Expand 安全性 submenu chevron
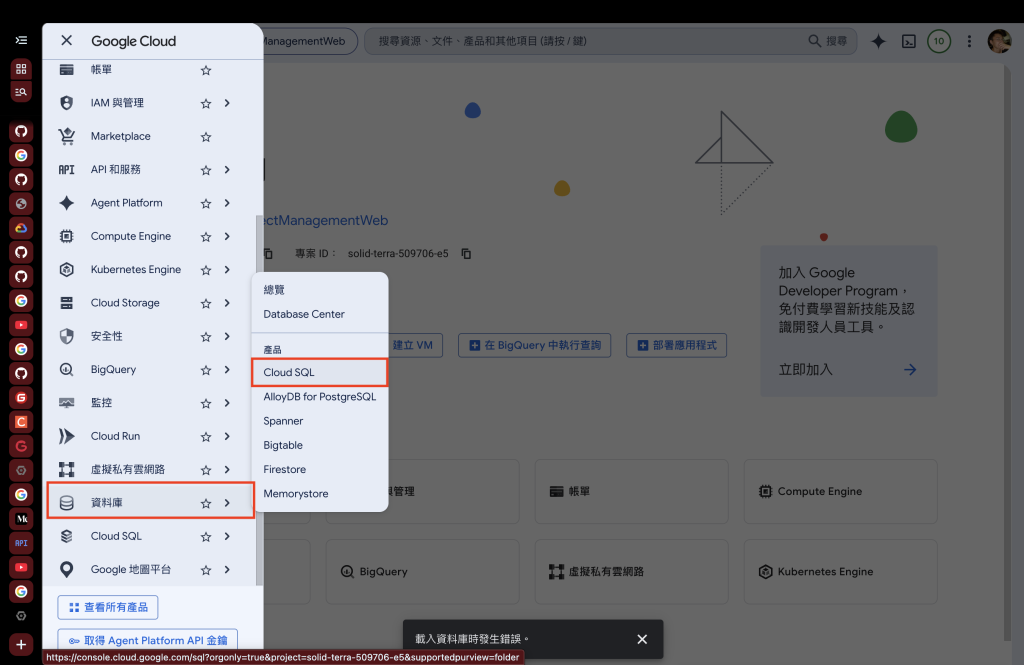 (227, 336)
